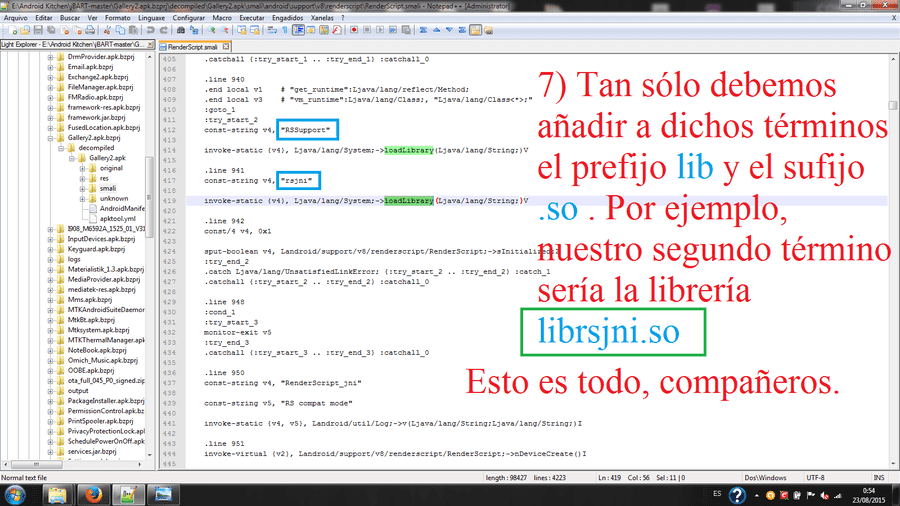Select AndroidManifest file in the tree
Viewport: 900px width, 506px height.
pyautogui.click(x=122, y=209)
